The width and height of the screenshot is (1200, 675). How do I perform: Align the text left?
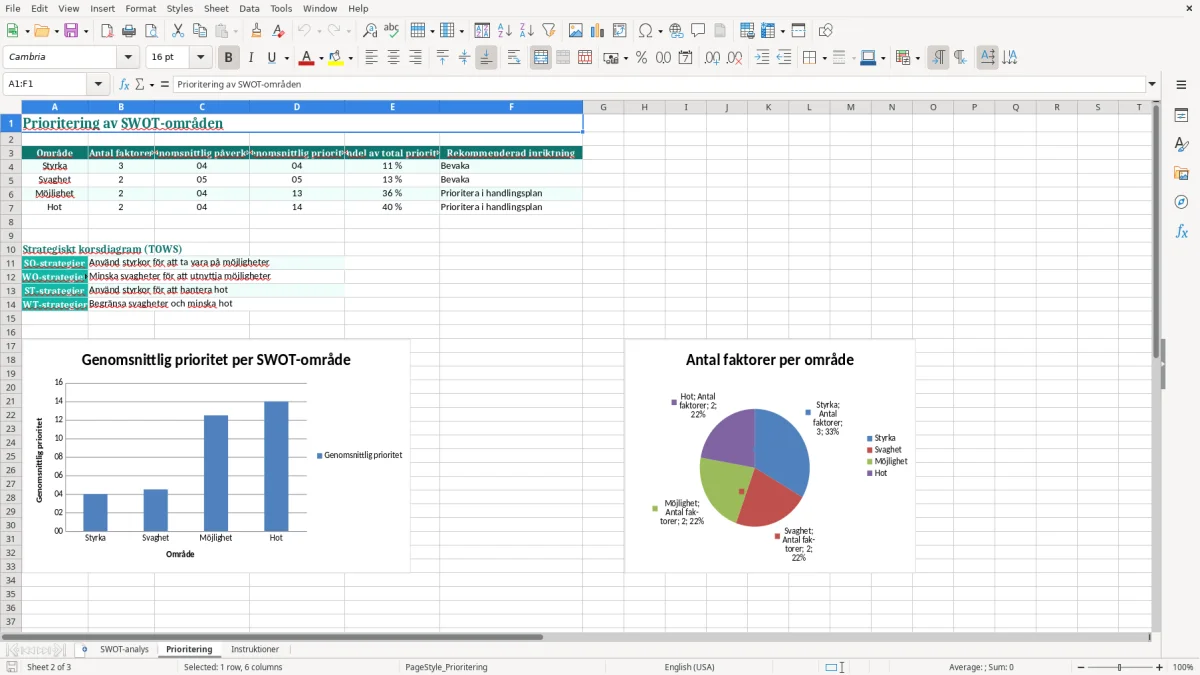(371, 58)
